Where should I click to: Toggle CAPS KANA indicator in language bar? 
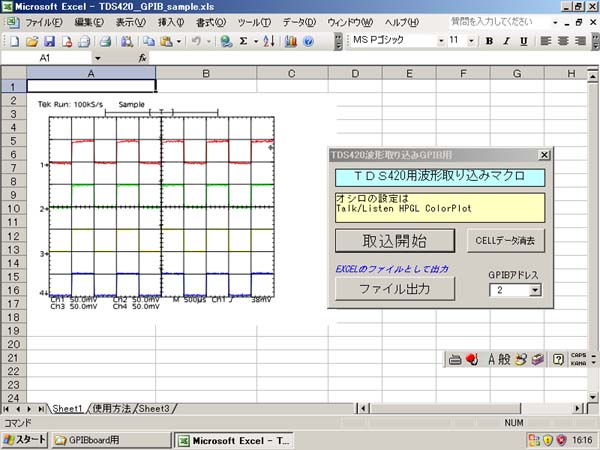[578, 359]
